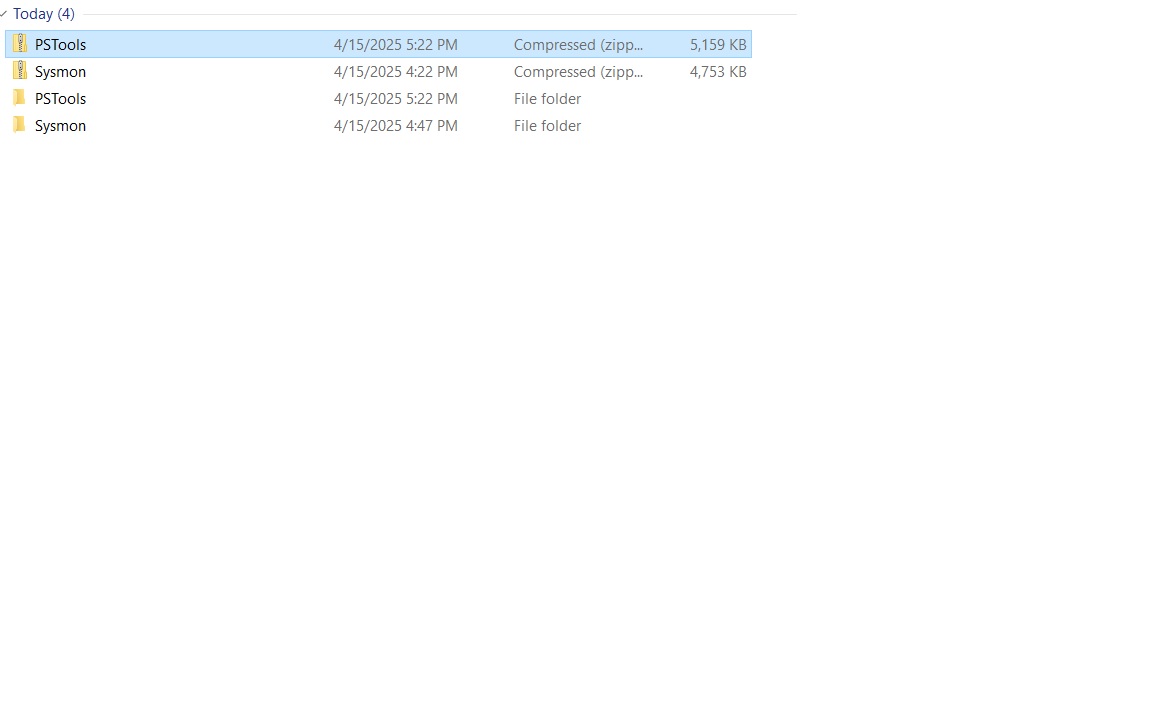
Task: Click the date of the PSTools file folder
Action: (x=395, y=98)
